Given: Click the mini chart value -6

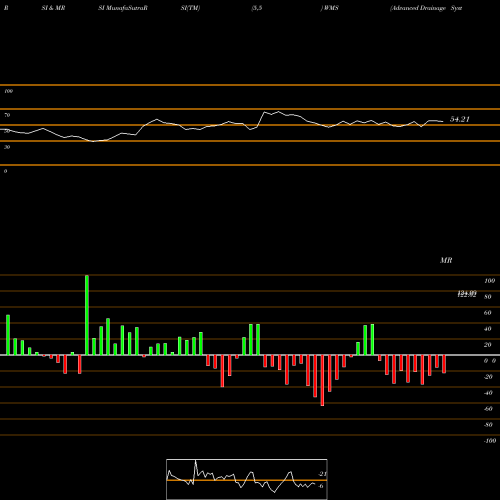Looking at the screenshot, I should (x=321, y=486).
